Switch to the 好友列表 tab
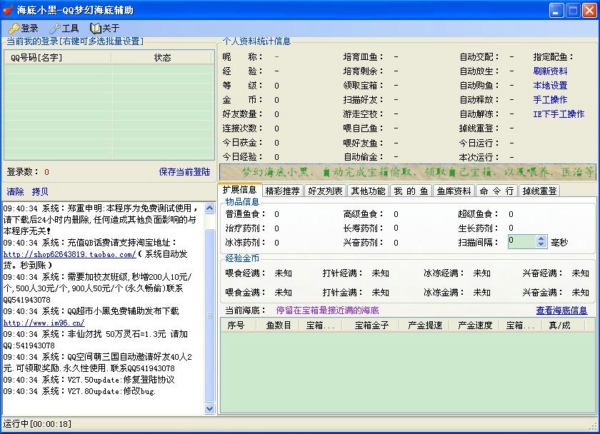600x434 pixels. pos(325,191)
